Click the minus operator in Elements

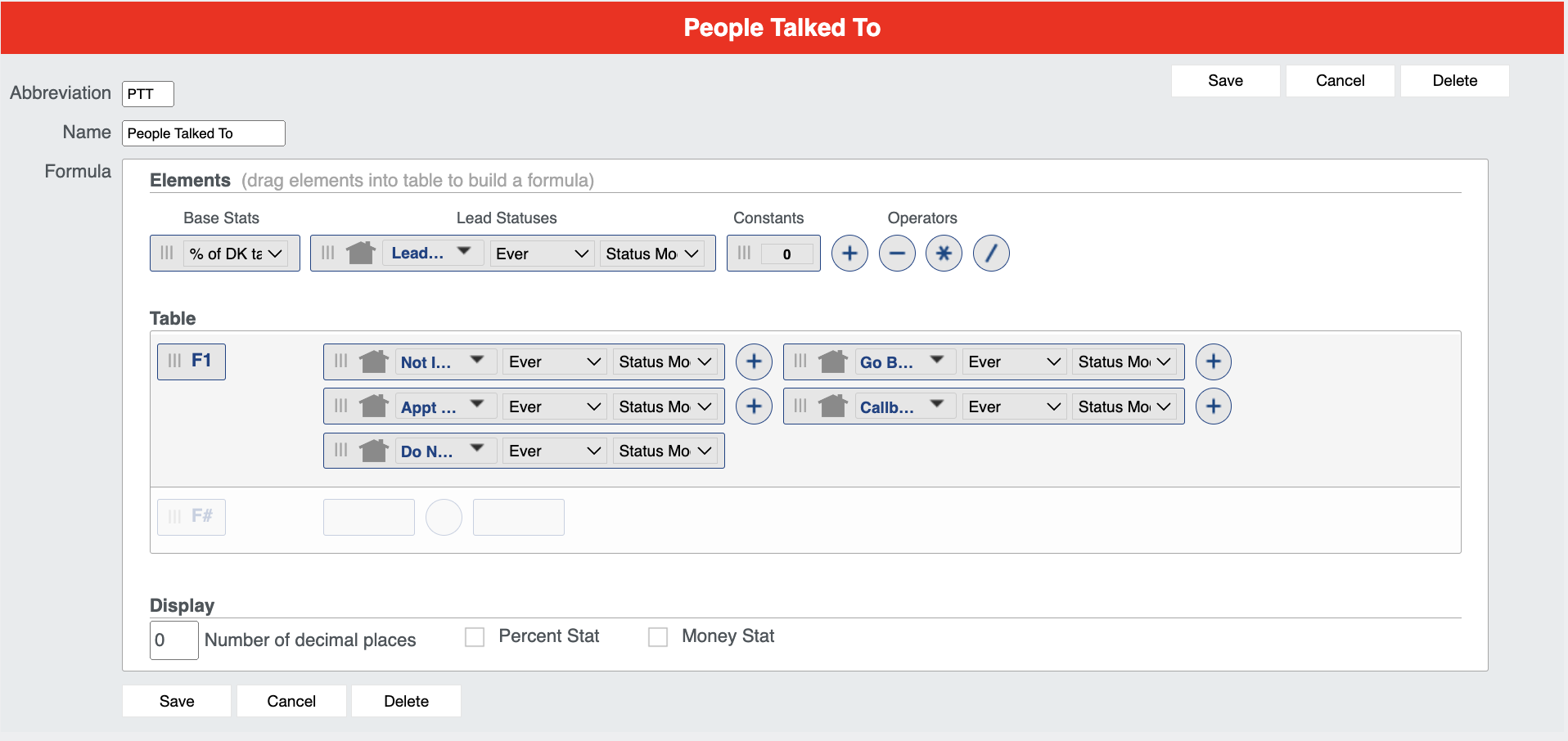[x=897, y=254]
